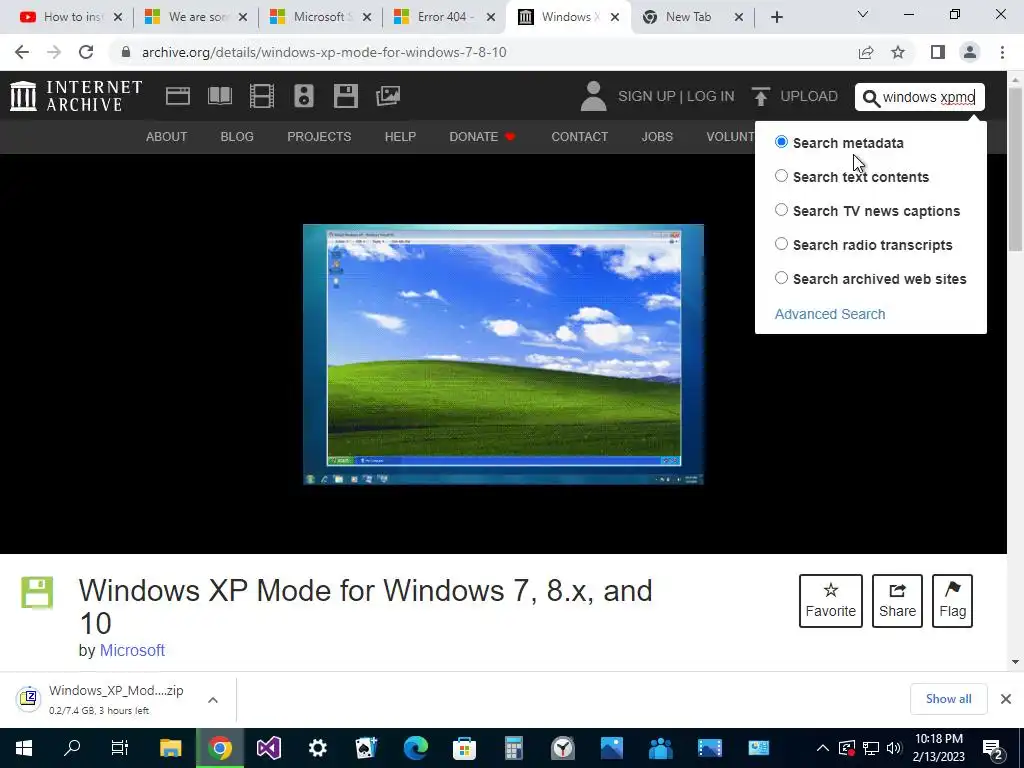The width and height of the screenshot is (1024, 768).
Task: Open Microsoft author link
Action: pyautogui.click(x=132, y=650)
